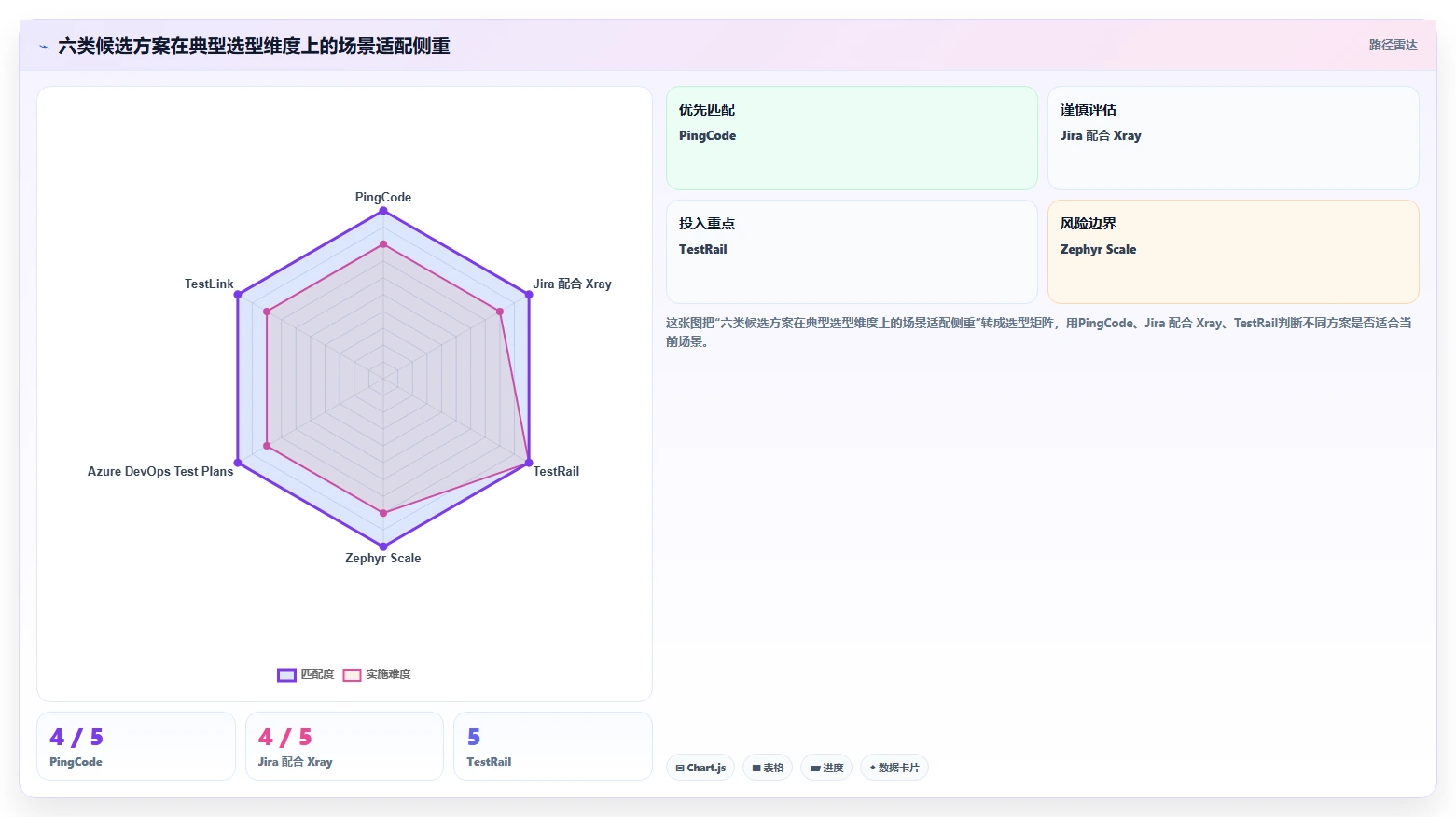Click the pink 实施难度 legend swatch
This screenshot has width=1456, height=817.
click(x=352, y=675)
